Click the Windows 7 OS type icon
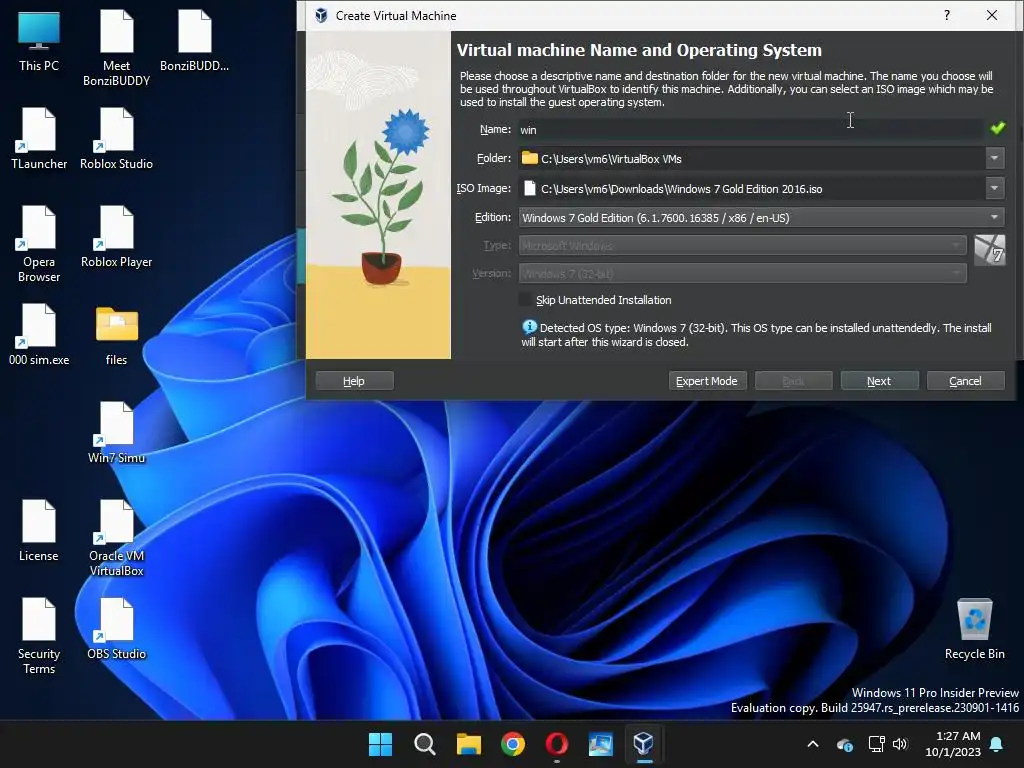1024x768 pixels. click(x=989, y=250)
